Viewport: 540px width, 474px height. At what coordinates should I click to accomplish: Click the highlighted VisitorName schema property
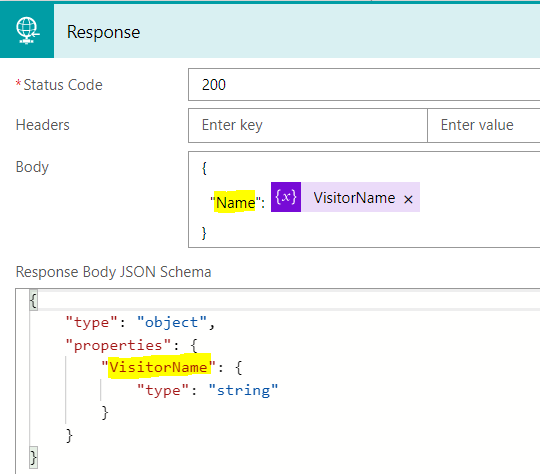159,367
